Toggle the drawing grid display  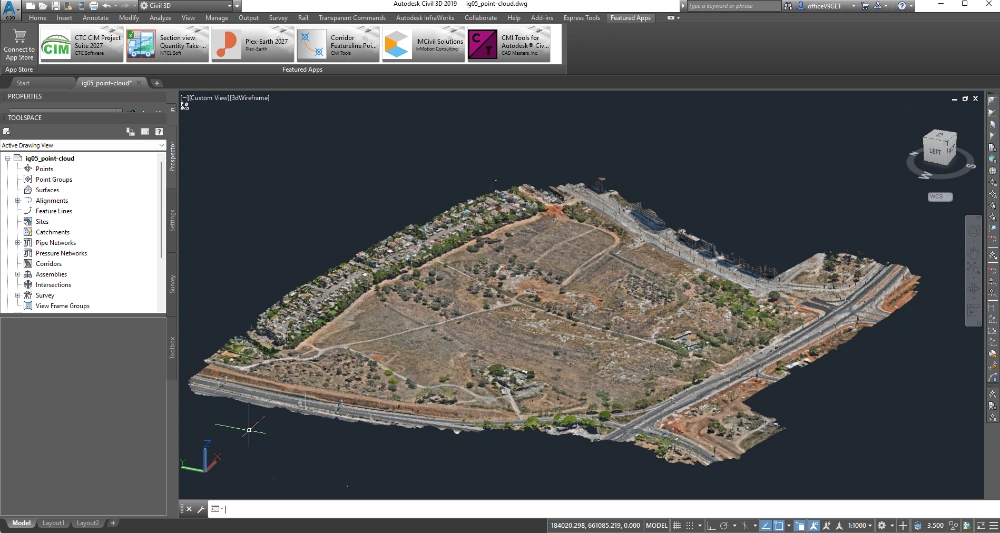point(677,525)
